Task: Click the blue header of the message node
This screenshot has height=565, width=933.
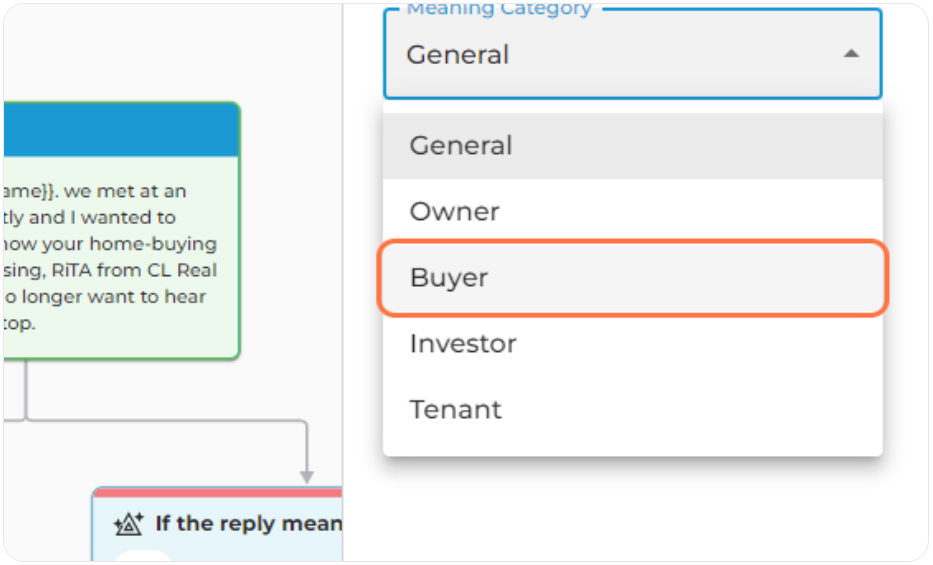Action: [121, 130]
